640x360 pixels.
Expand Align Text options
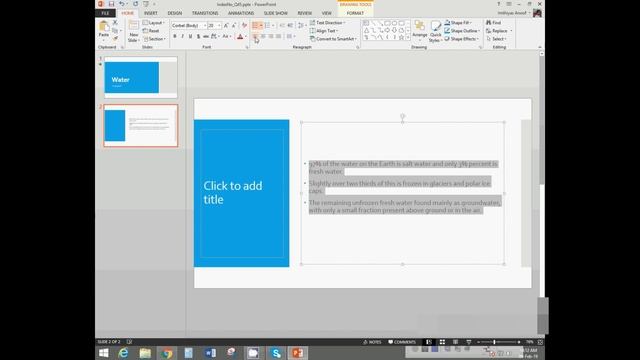tap(324, 31)
